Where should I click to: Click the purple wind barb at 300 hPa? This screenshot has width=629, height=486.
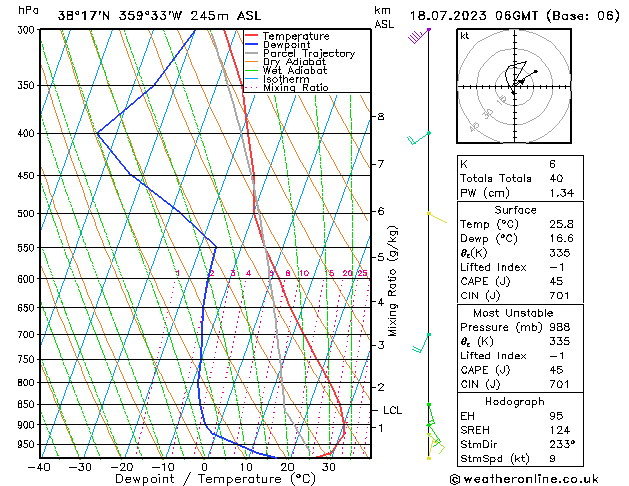point(418,36)
